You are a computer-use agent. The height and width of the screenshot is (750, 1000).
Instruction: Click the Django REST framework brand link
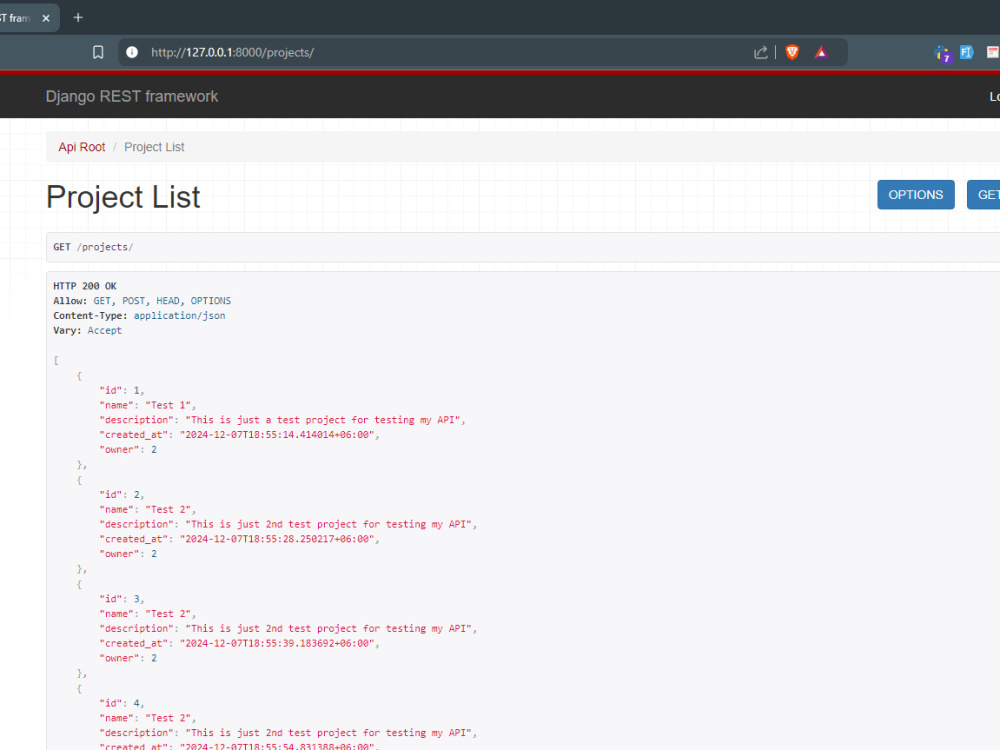132,96
